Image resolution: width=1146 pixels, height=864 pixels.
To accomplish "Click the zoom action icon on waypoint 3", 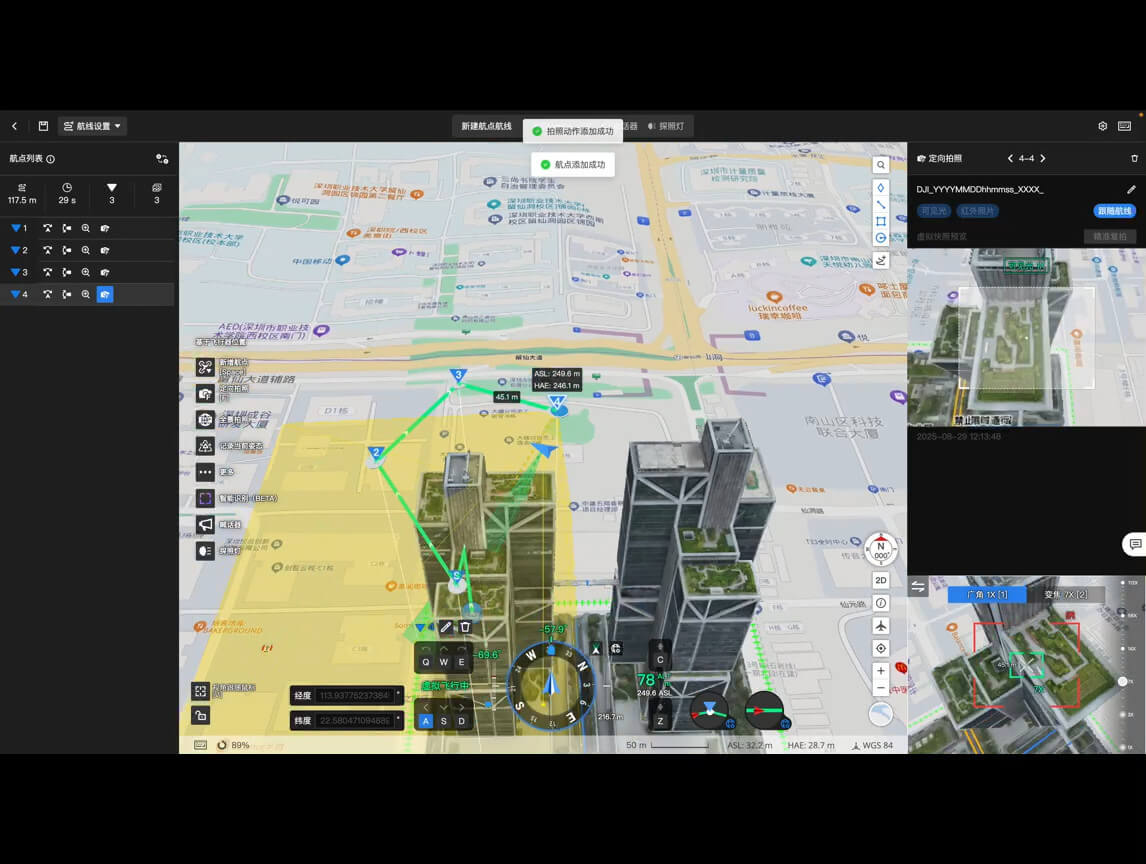I will 86,272.
